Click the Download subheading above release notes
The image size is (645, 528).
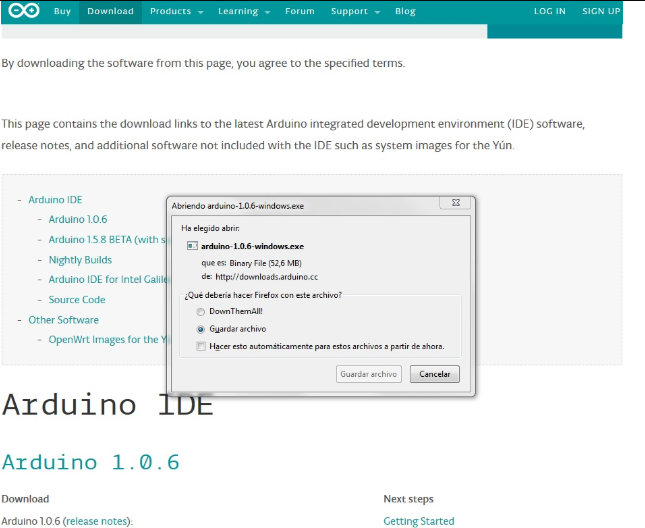(x=25, y=499)
